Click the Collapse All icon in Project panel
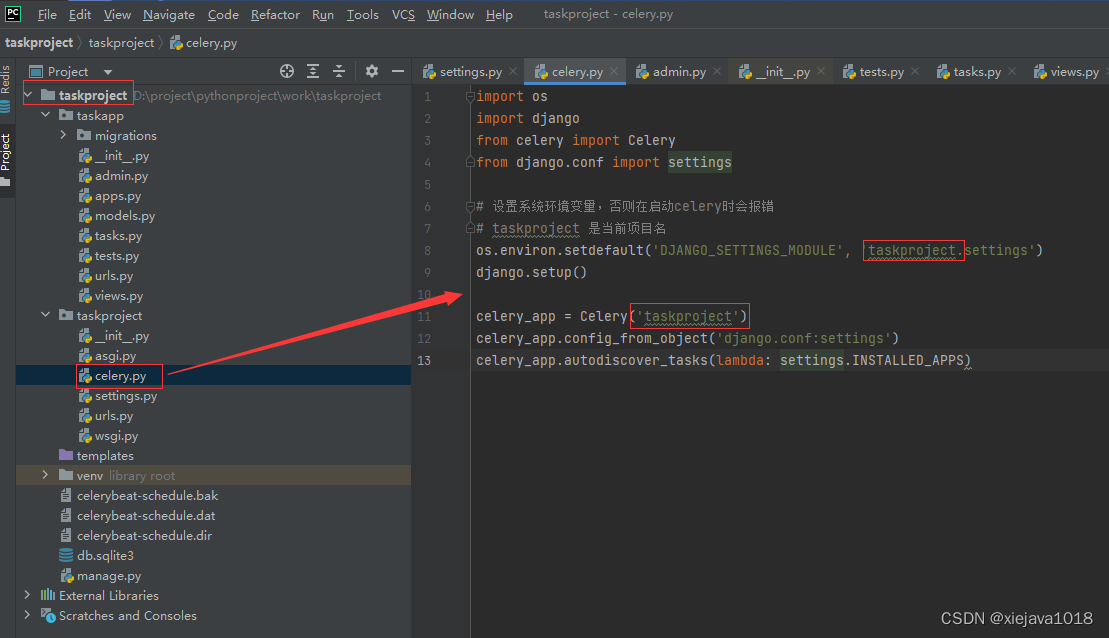This screenshot has width=1109, height=638. pyautogui.click(x=339, y=71)
